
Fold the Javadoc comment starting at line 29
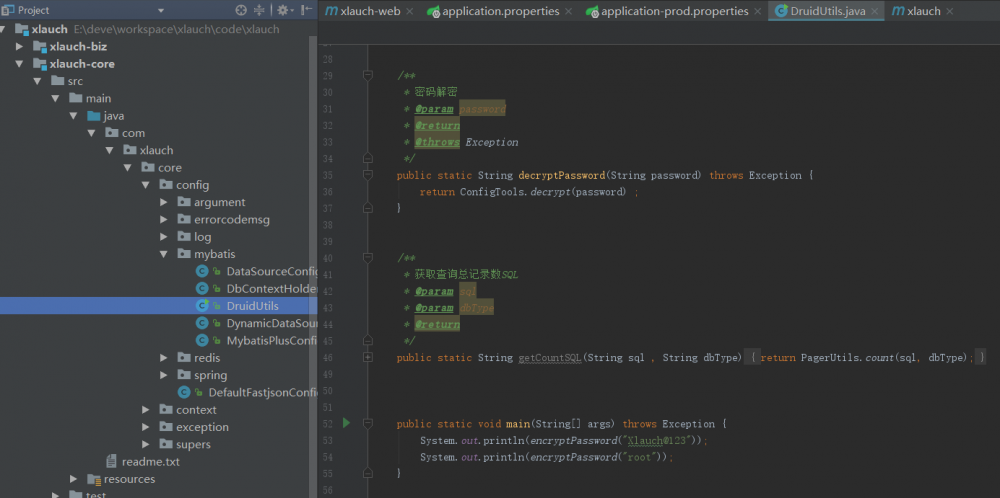367,75
